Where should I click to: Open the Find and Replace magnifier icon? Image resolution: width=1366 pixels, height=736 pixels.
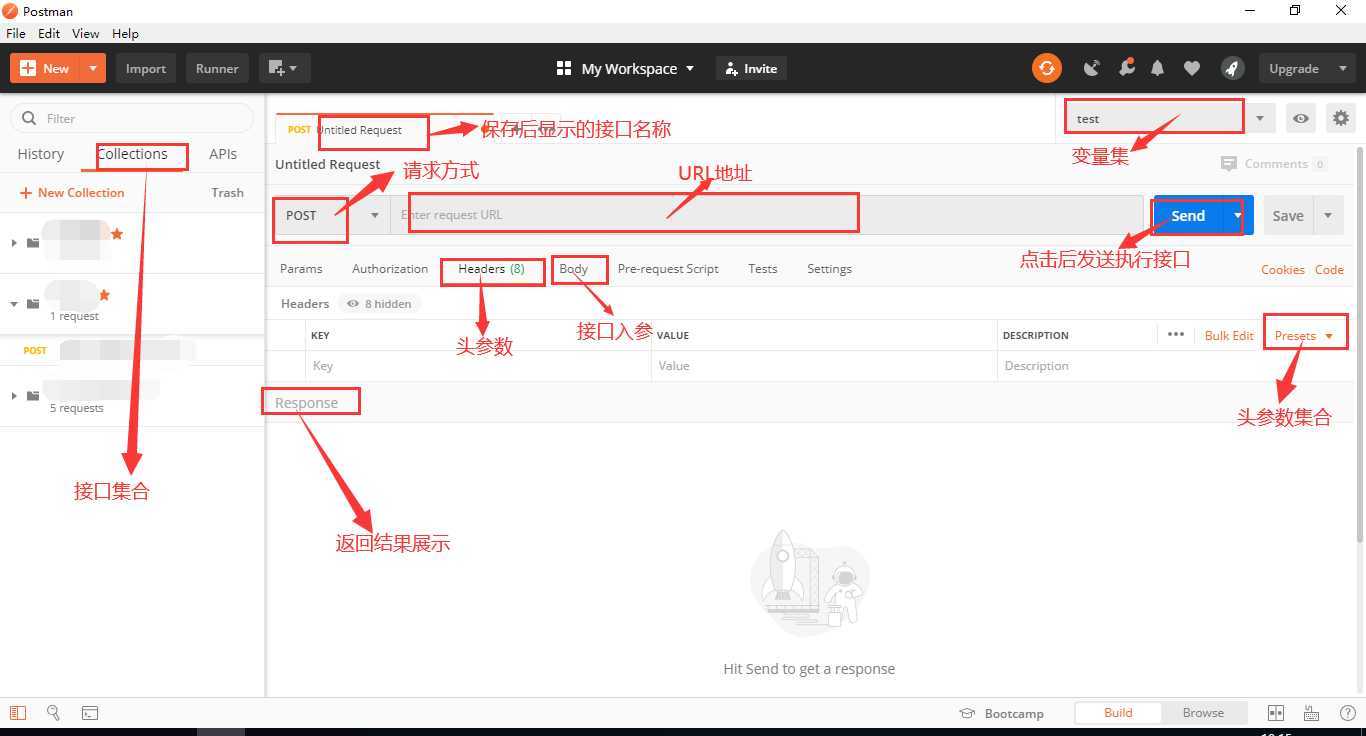[x=53, y=713]
